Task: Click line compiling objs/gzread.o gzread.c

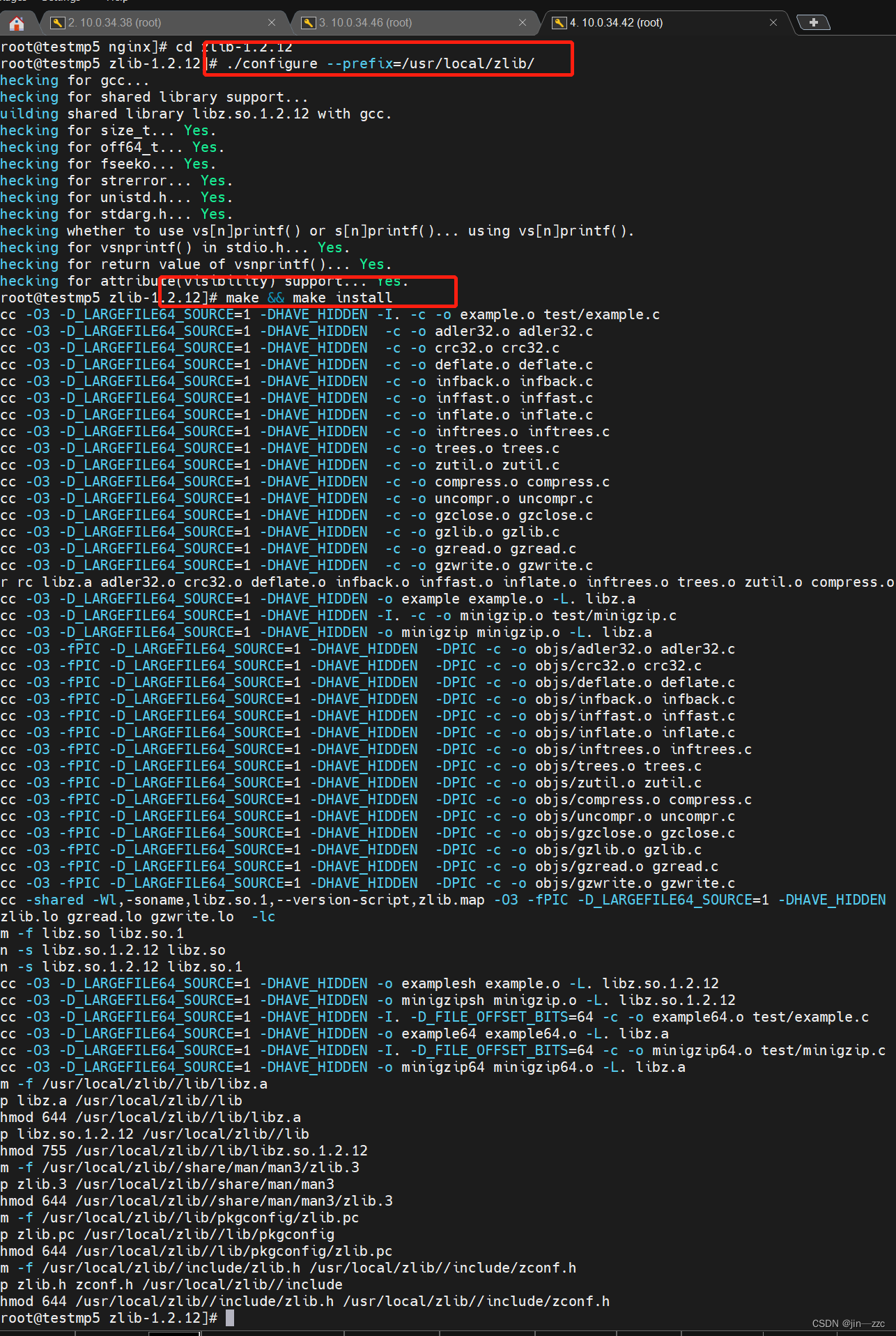Action: pyautogui.click(x=360, y=866)
